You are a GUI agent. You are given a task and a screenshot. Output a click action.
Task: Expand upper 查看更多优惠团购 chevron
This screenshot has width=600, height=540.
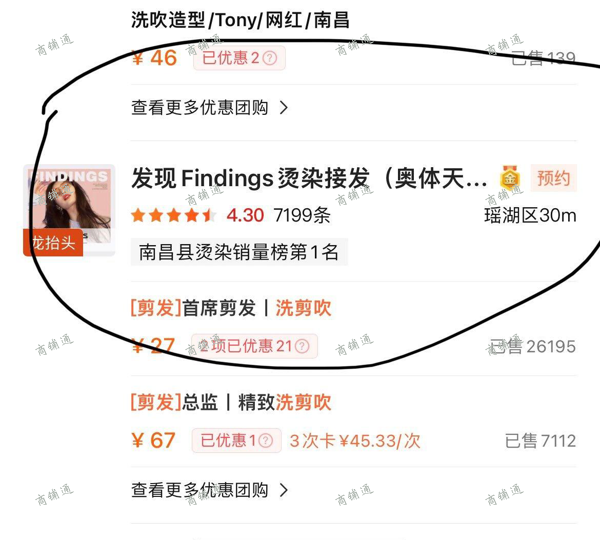(284, 108)
